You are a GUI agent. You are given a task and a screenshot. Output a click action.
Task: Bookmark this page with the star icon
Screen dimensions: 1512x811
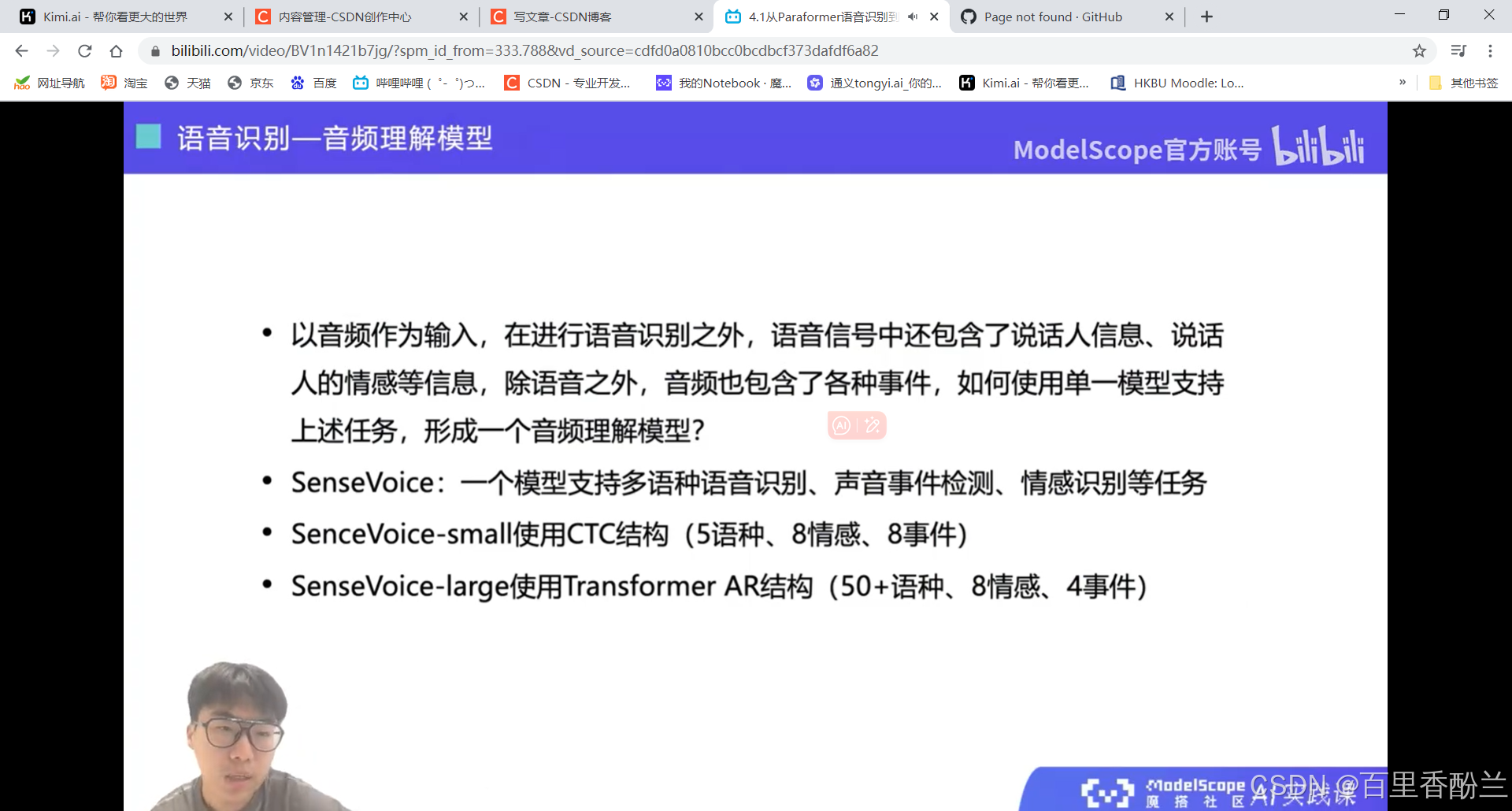click(x=1419, y=51)
